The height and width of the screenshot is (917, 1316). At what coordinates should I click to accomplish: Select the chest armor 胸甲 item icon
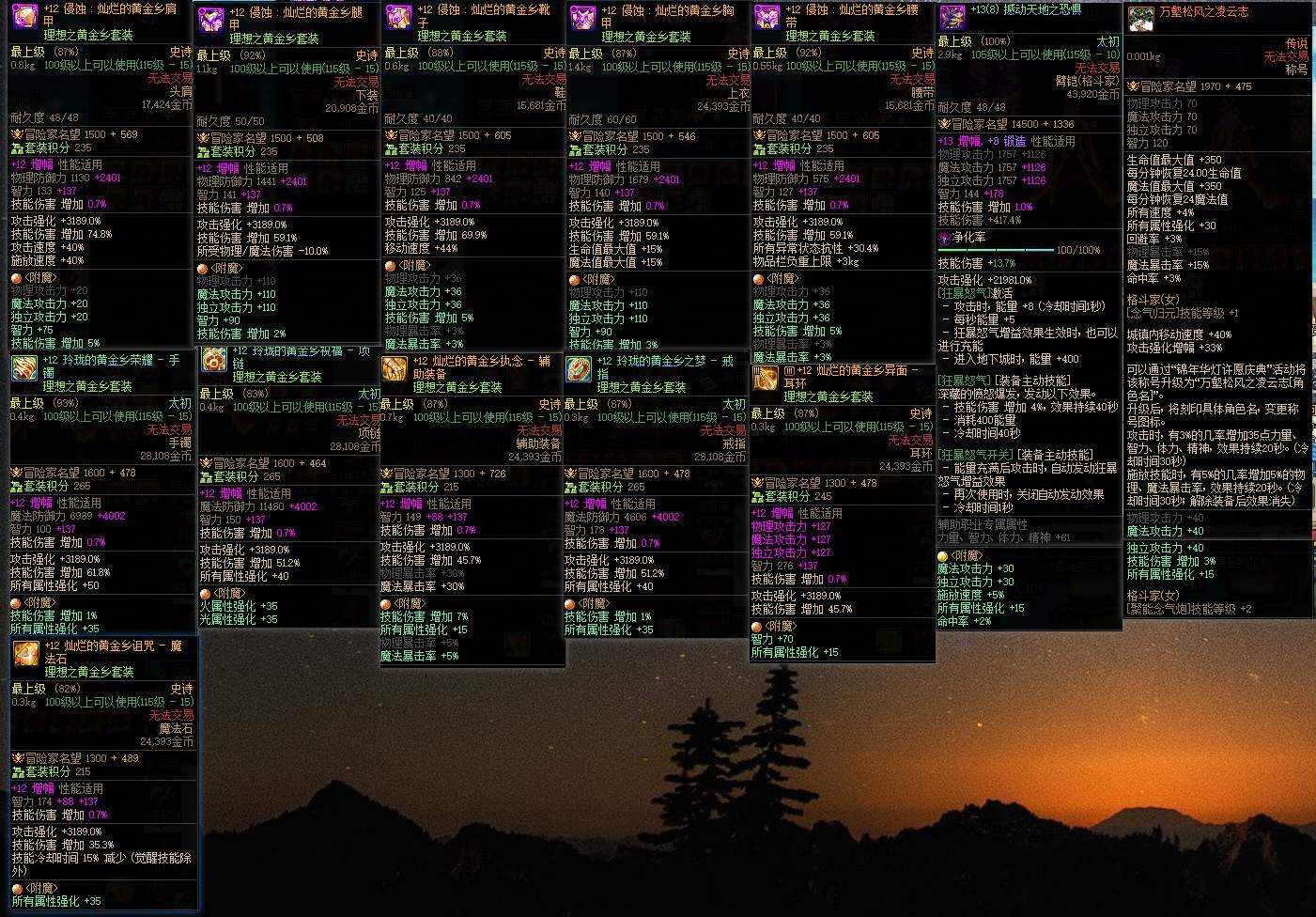(583, 17)
